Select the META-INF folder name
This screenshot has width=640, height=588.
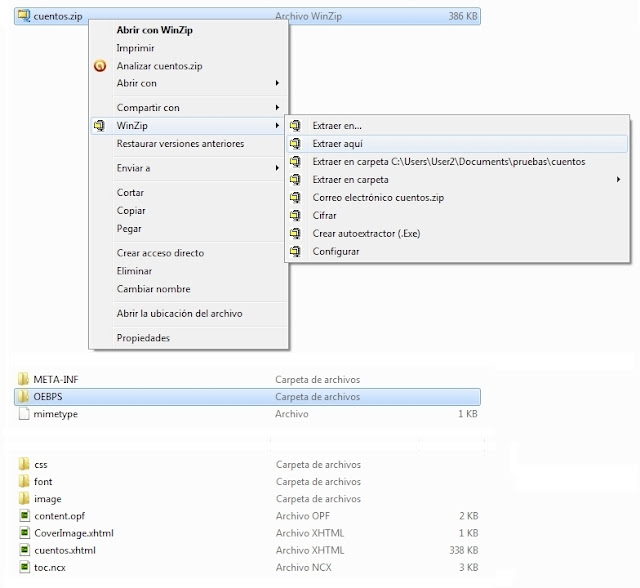[56, 379]
